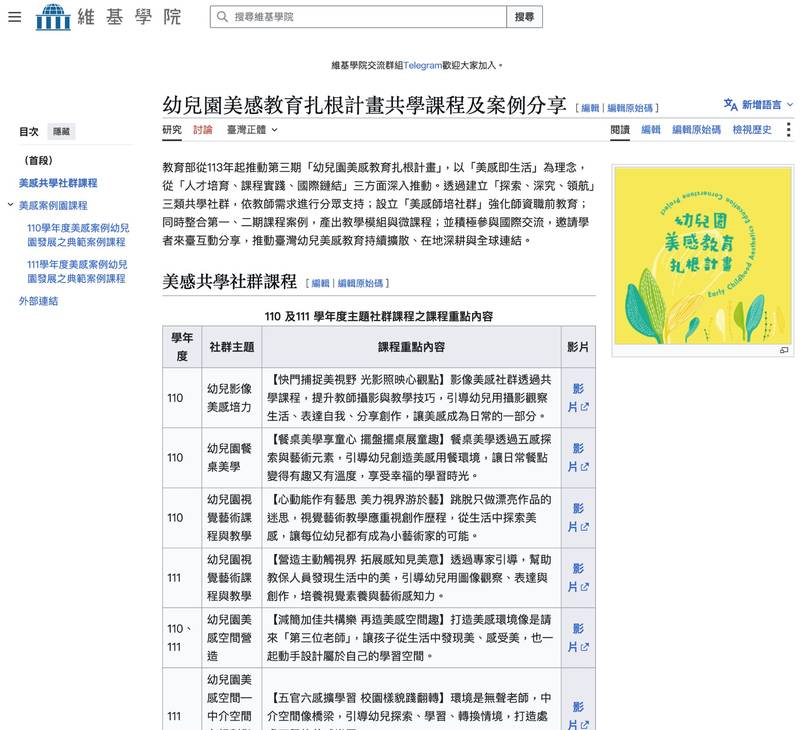Image resolution: width=800 pixels, height=730 pixels.
Task: Switch to the 討論 tab
Action: point(203,130)
